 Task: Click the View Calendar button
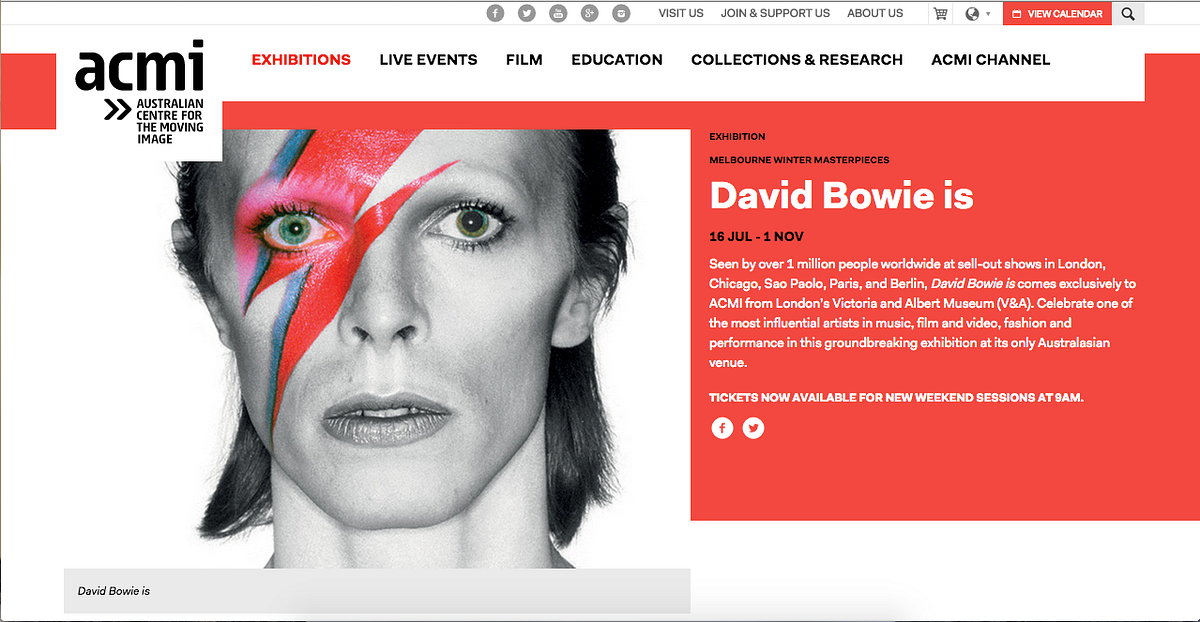point(1057,13)
